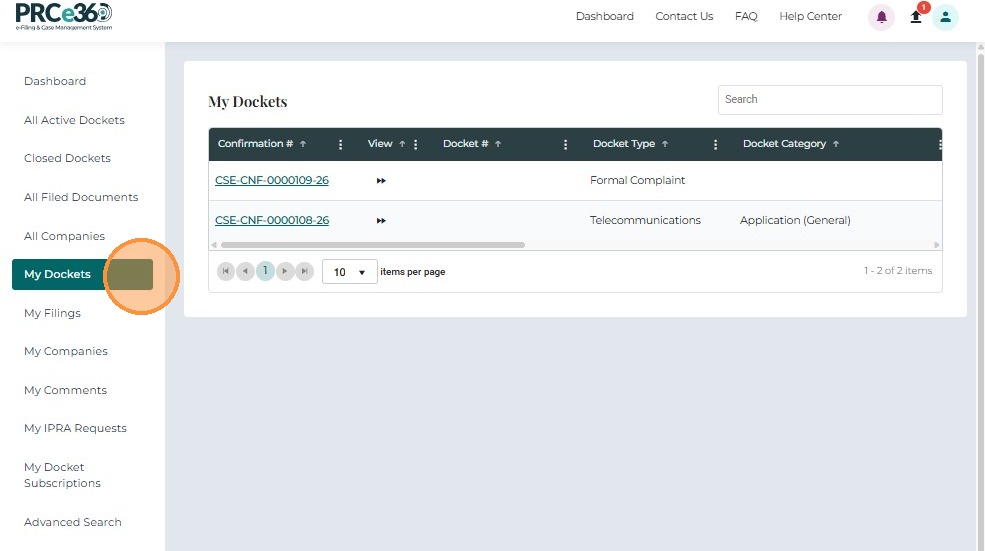Screen dimensions: 985x551
Task: Go to next page of dockets
Action: (x=285, y=271)
